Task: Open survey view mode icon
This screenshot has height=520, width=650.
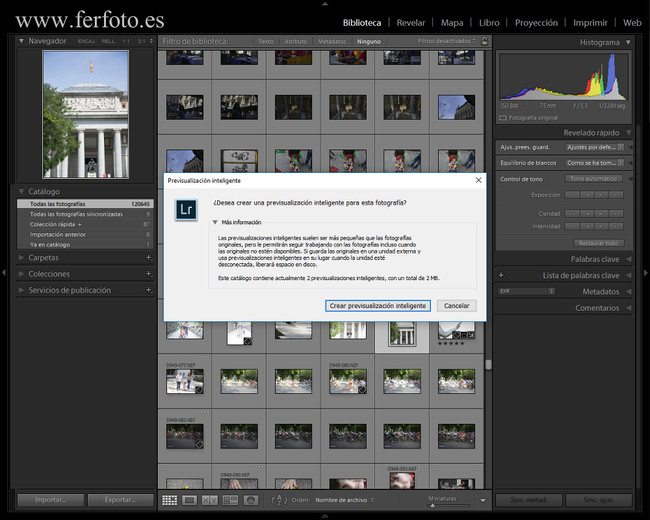Action: coord(230,500)
